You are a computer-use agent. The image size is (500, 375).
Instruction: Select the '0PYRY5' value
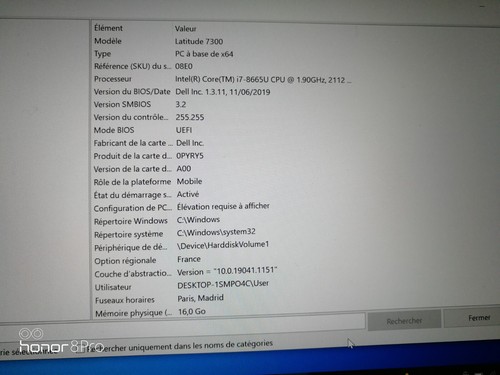tap(190, 156)
